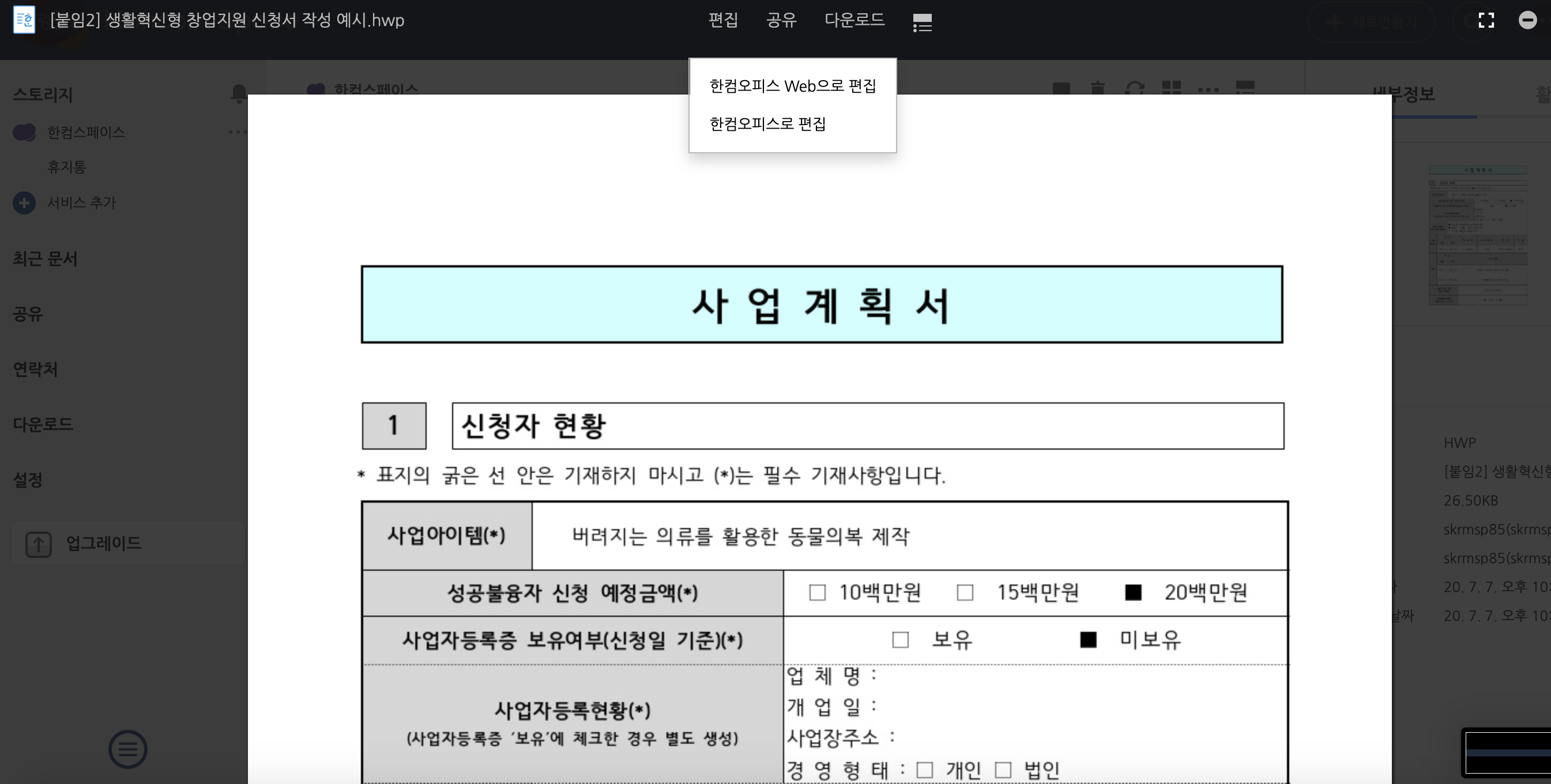Open 휴지통 in the storage sidebar
The image size is (1551, 784).
[66, 167]
